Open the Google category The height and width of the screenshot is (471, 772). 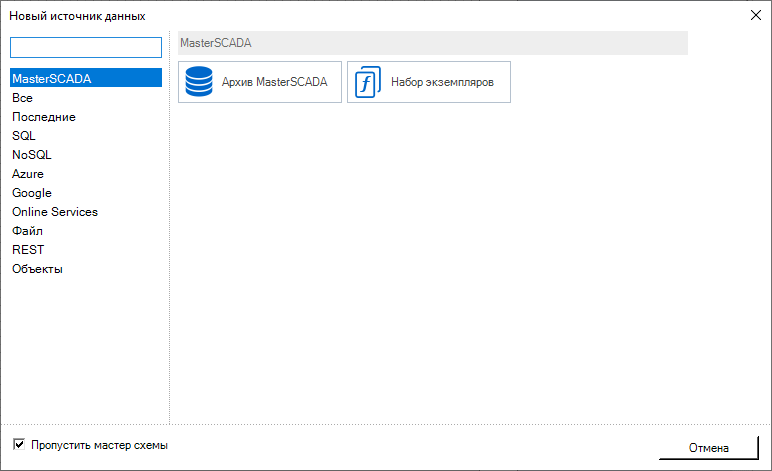[x=86, y=193]
